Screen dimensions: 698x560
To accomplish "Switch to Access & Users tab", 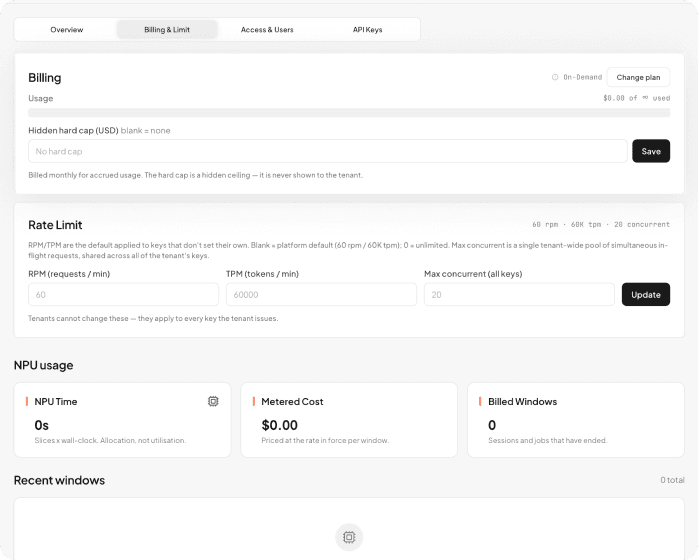I will click(x=267, y=29).
